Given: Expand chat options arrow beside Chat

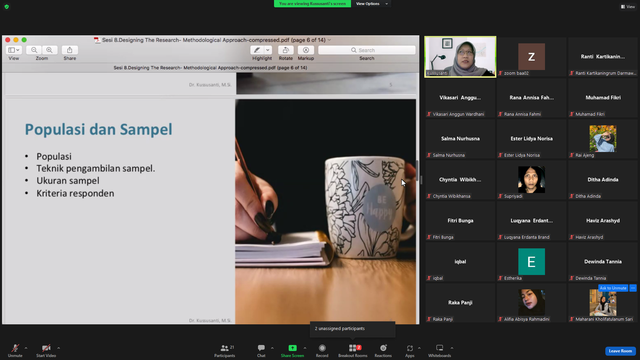Looking at the screenshot, I should [x=272, y=348].
